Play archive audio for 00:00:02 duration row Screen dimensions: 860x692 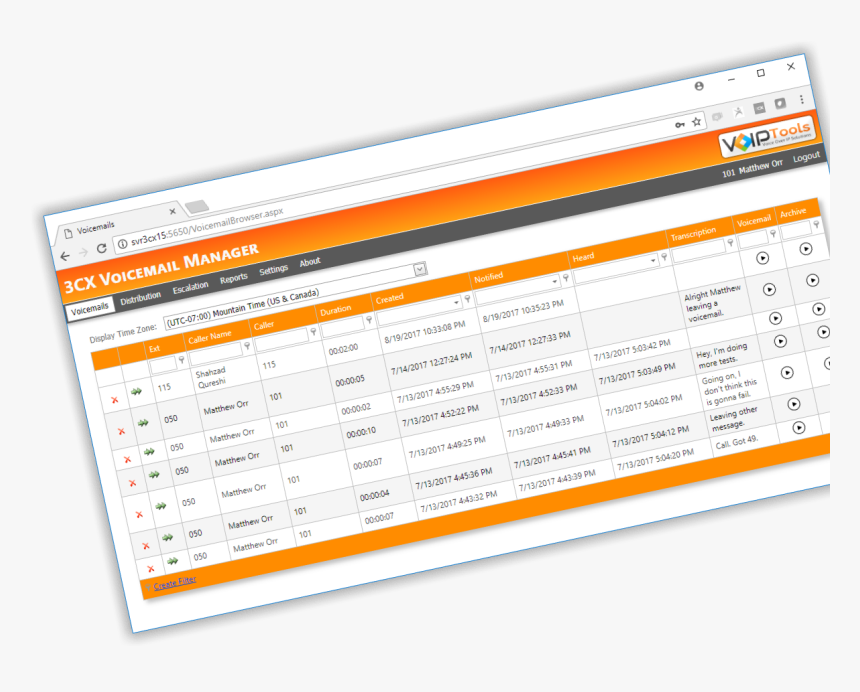point(818,309)
